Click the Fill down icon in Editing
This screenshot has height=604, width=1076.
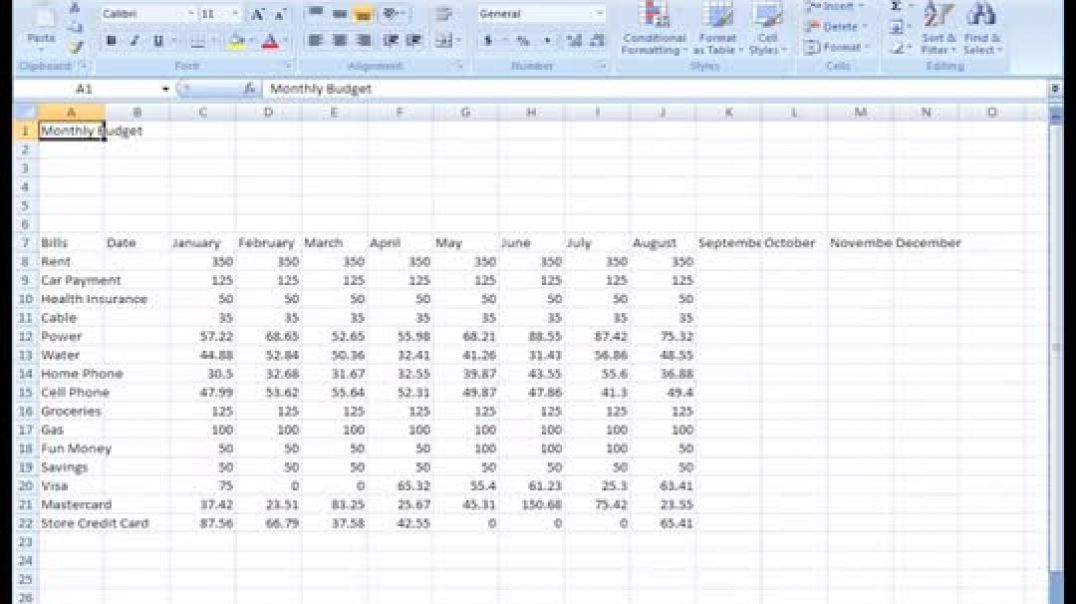tap(896, 27)
